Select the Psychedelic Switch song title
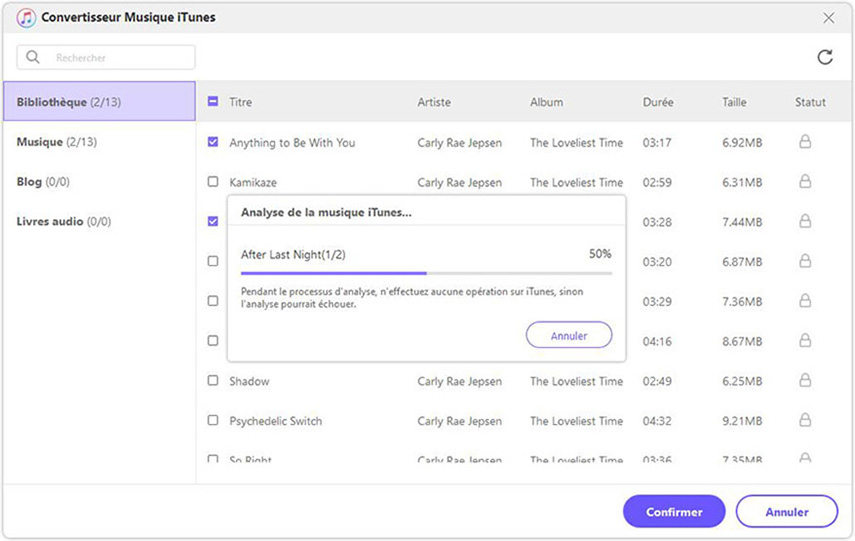Image resolution: width=855 pixels, height=541 pixels. click(275, 421)
